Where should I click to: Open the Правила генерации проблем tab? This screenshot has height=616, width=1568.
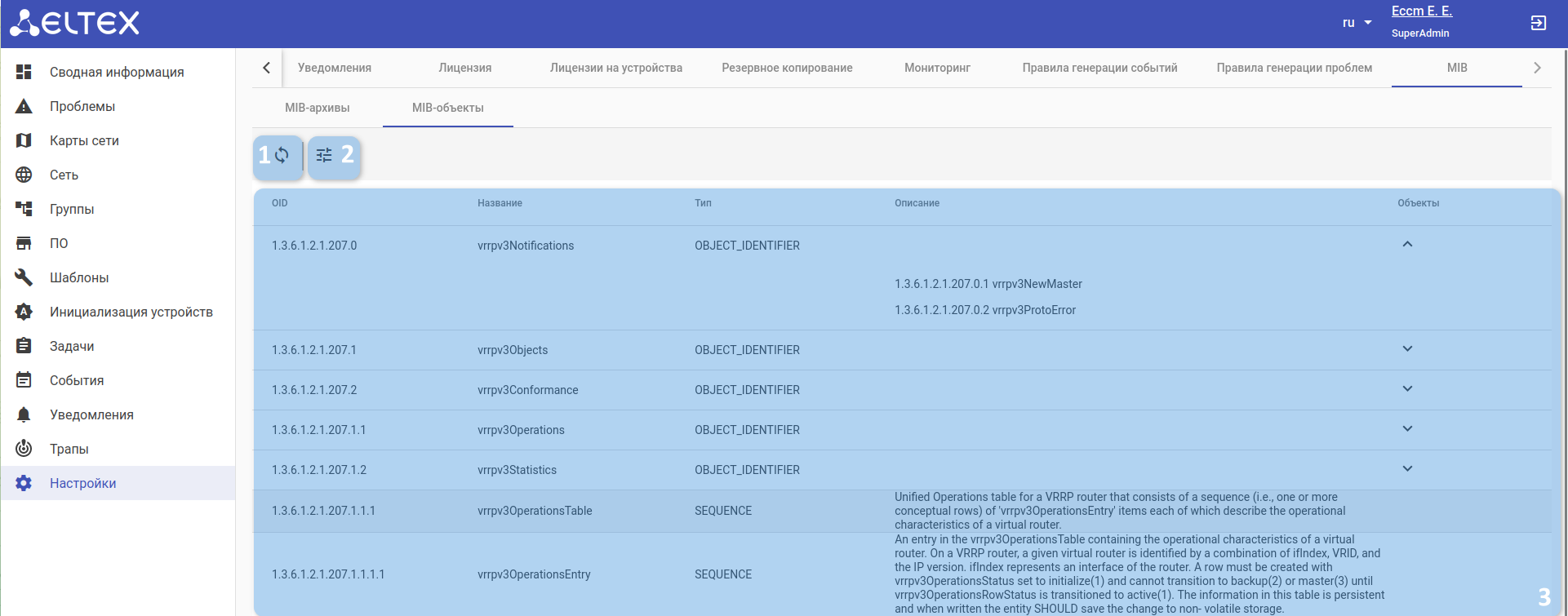(x=1295, y=68)
